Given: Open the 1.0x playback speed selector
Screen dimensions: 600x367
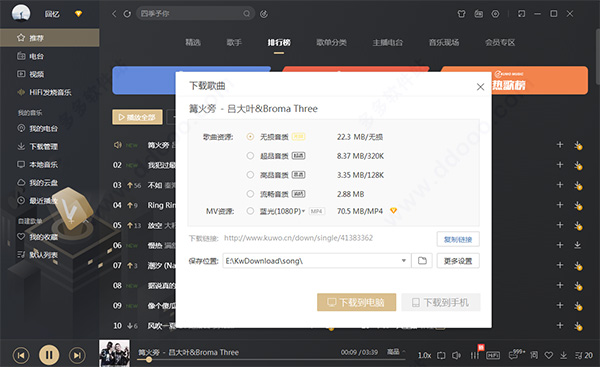Looking at the screenshot, I should tap(424, 356).
